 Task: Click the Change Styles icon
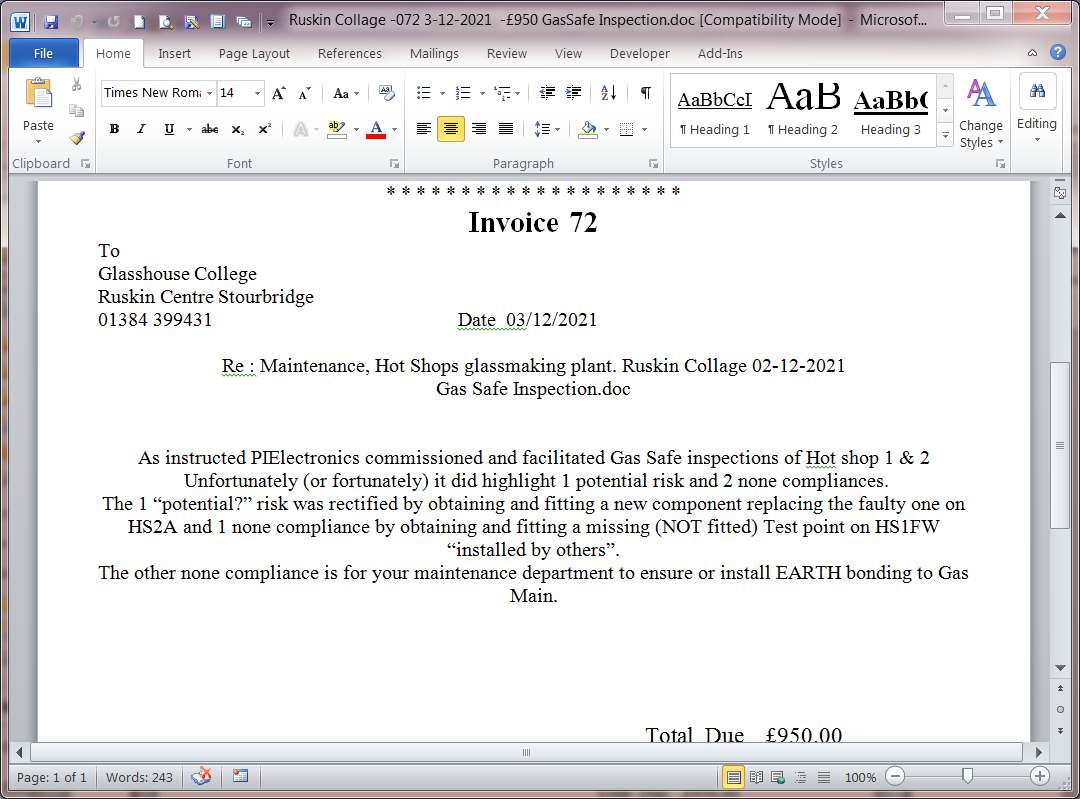[981, 94]
